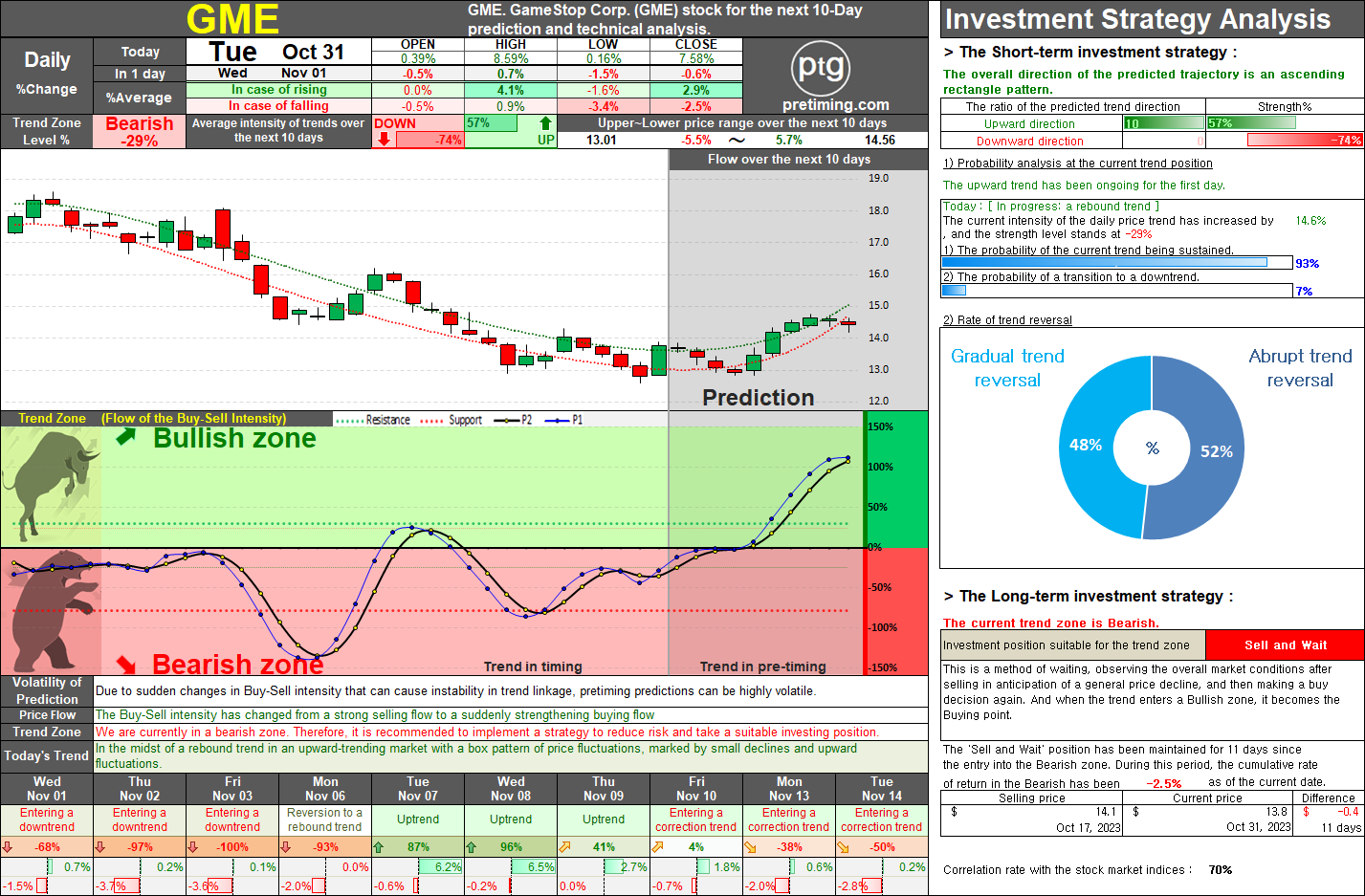This screenshot has height=896, width=1365.
Task: Click the green up arrow beside 96%
Action: click(x=472, y=847)
